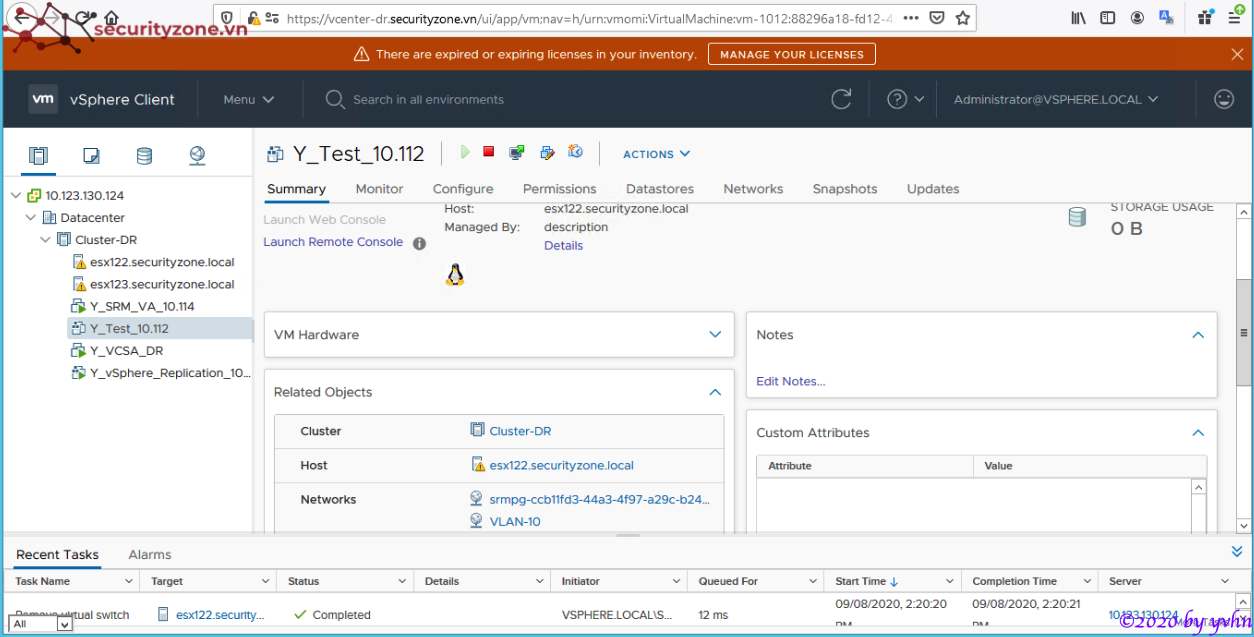Open the Firefox account icon
1254x637 pixels.
[x=1137, y=18]
